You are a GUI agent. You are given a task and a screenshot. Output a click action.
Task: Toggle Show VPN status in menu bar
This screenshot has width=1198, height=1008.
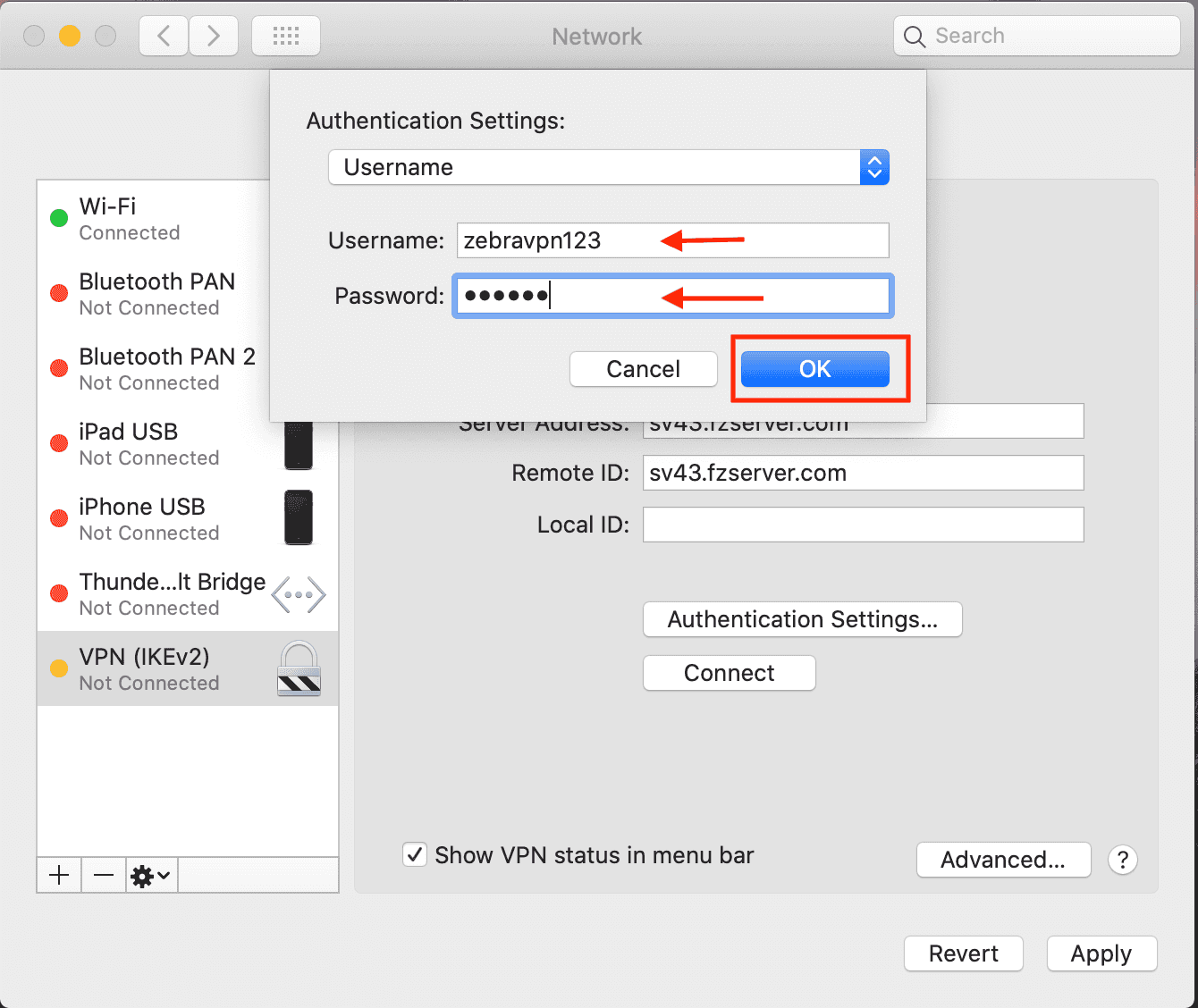click(x=415, y=854)
